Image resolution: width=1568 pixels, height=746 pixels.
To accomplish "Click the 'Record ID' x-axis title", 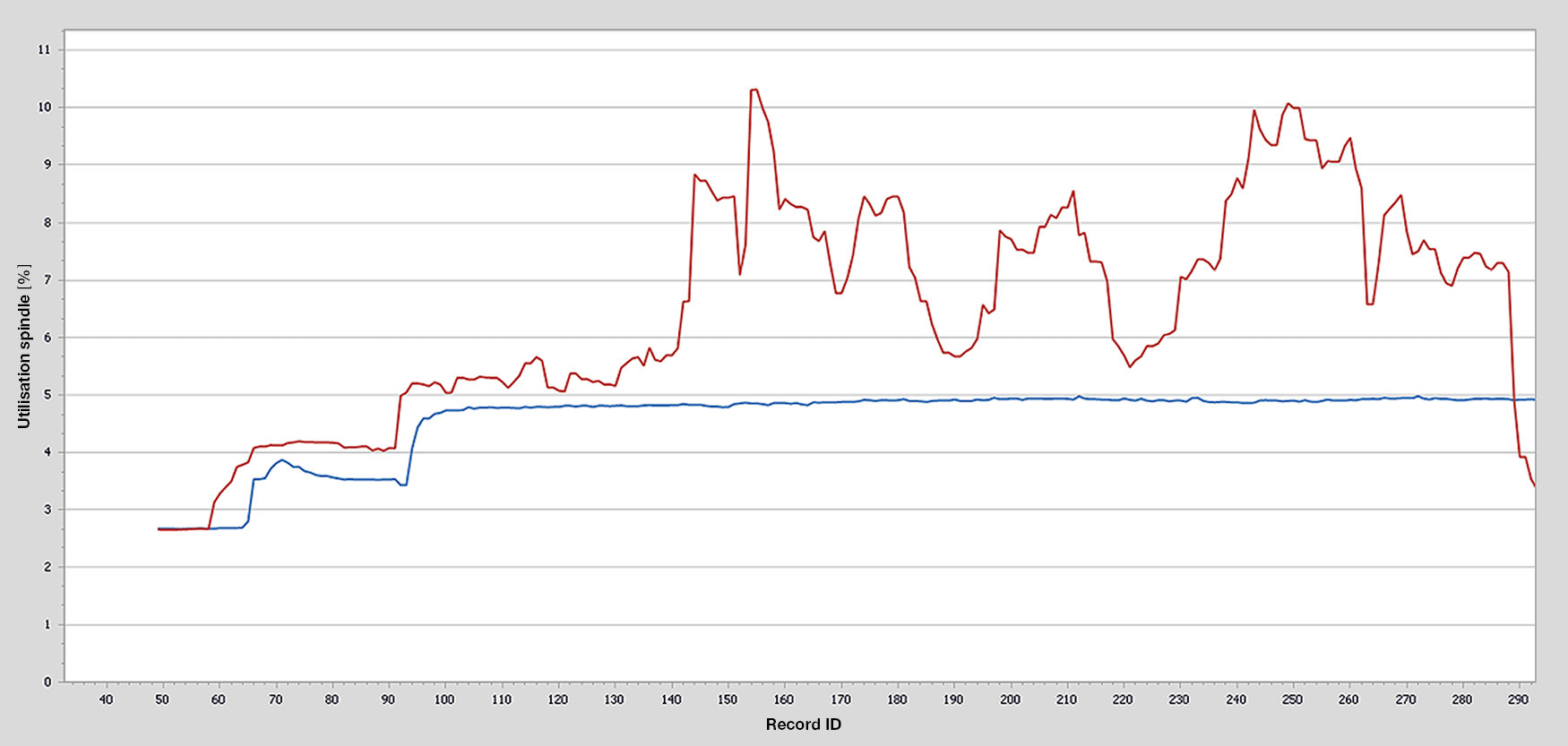I will [x=803, y=725].
